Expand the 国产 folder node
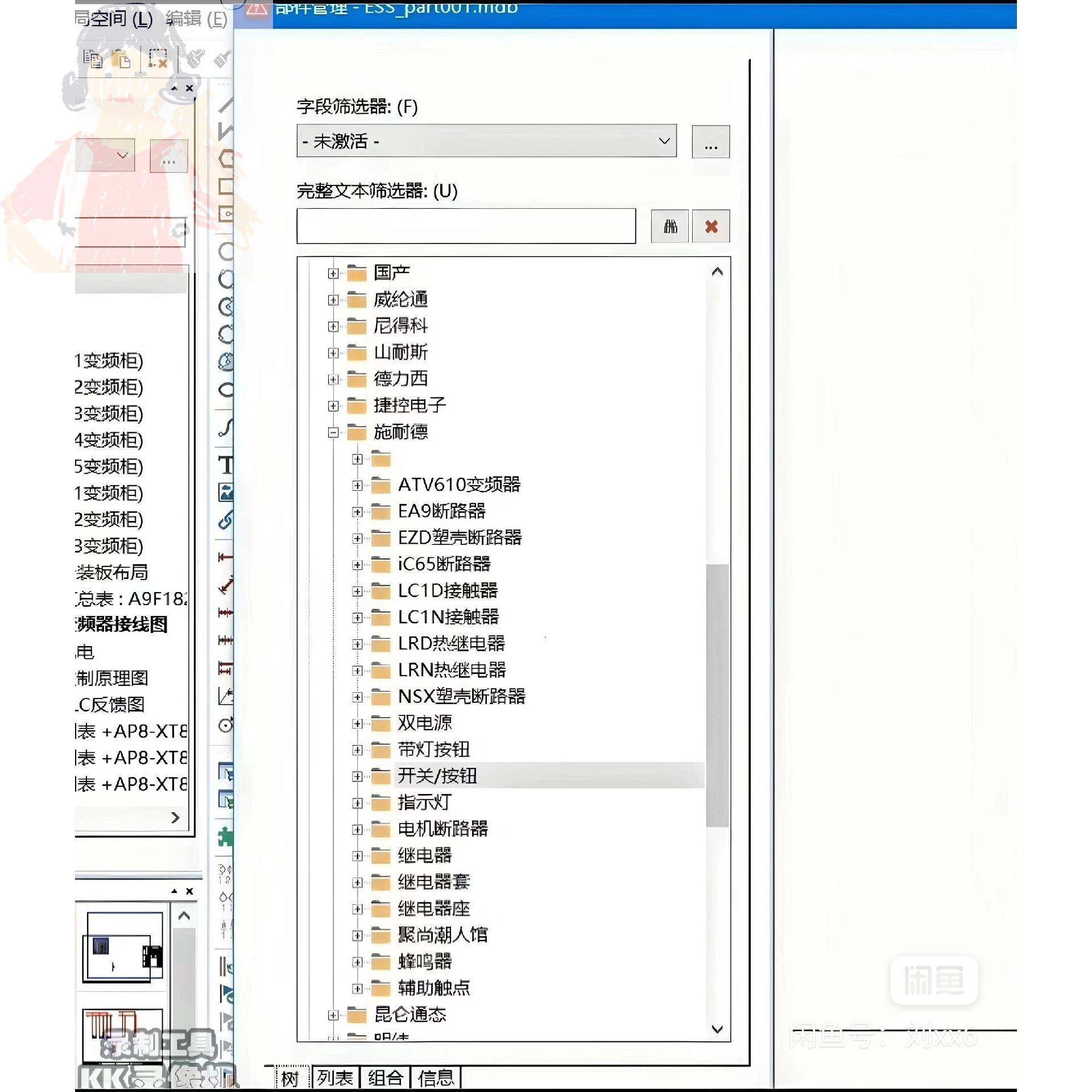 pos(332,272)
